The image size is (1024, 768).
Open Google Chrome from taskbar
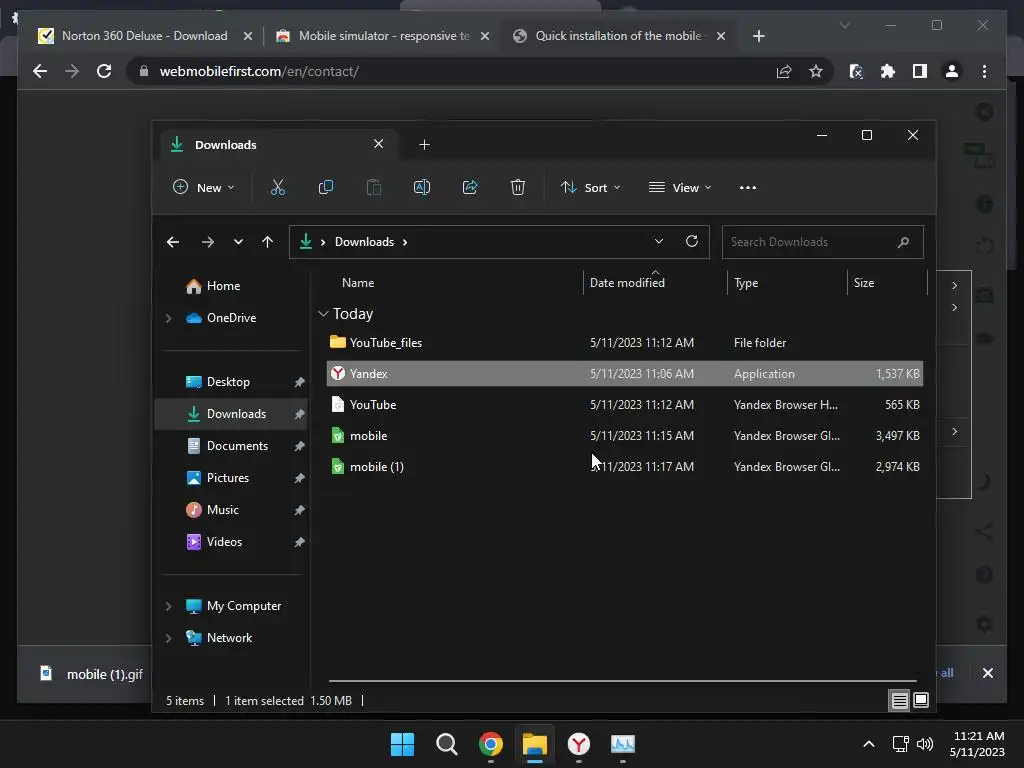pos(490,744)
